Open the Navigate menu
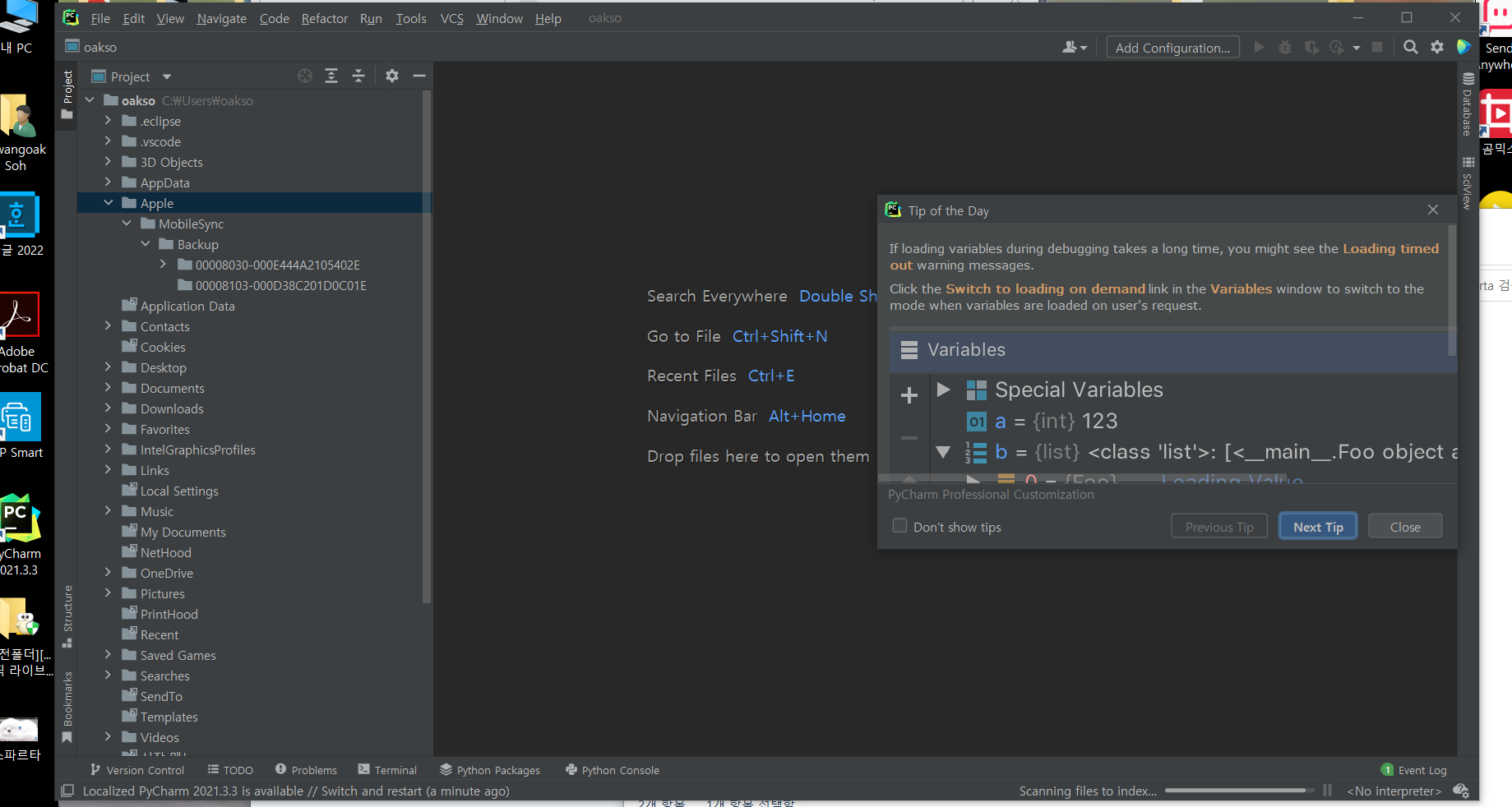 (x=221, y=18)
